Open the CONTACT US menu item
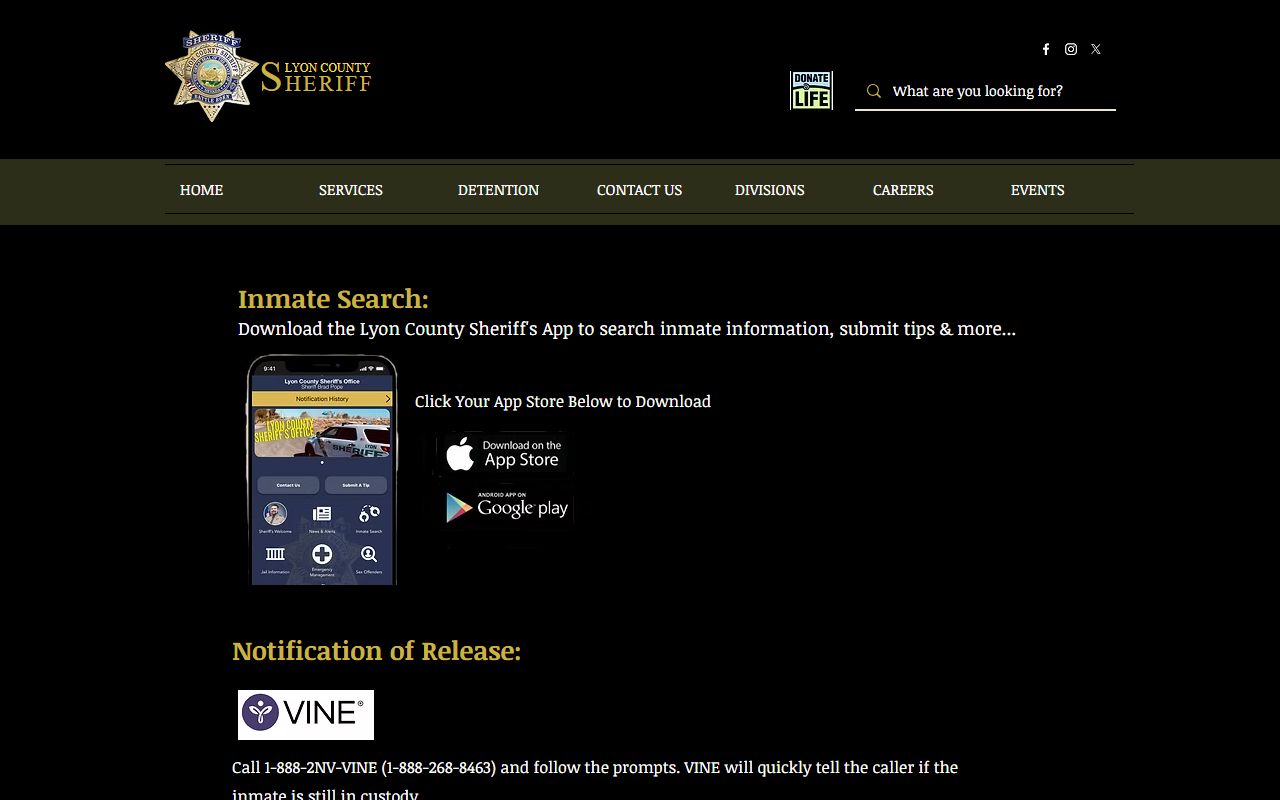Image resolution: width=1280 pixels, height=800 pixels. click(x=639, y=190)
